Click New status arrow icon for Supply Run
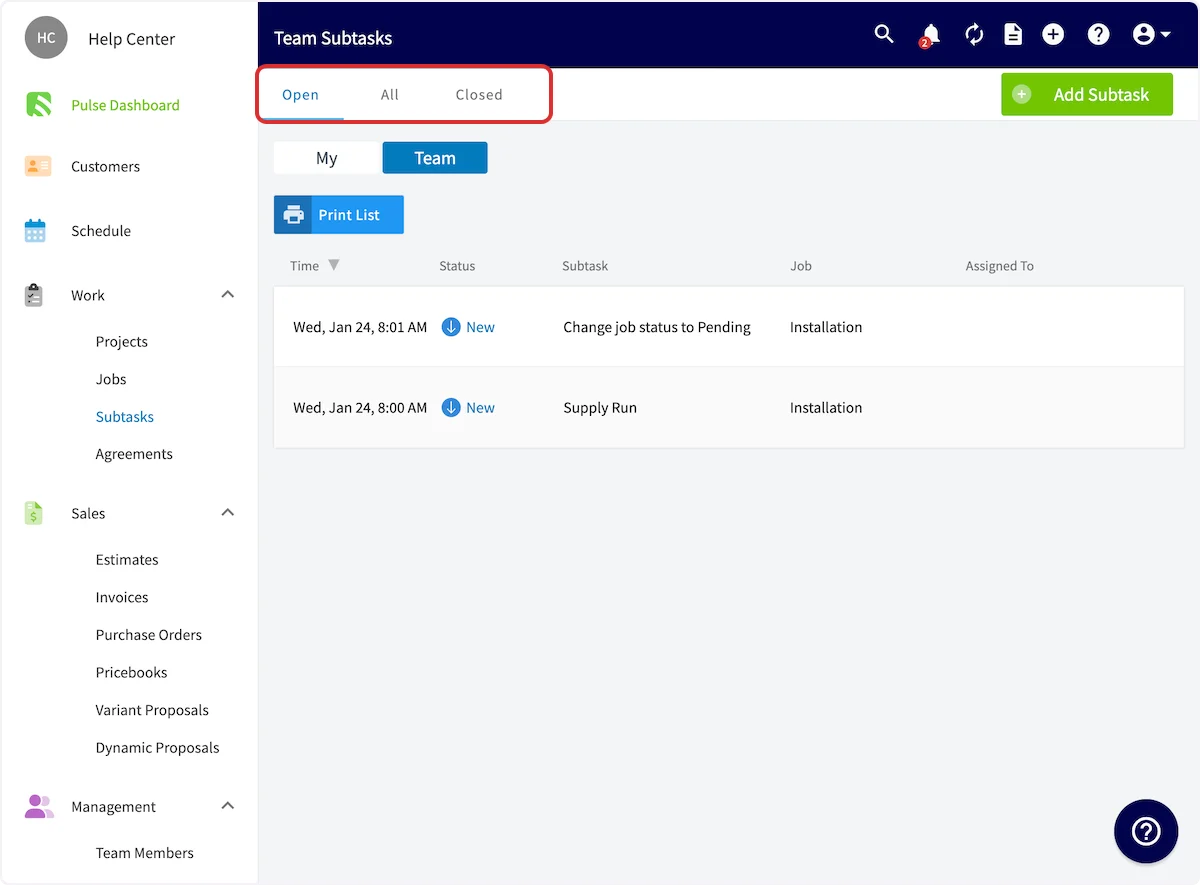This screenshot has height=885, width=1200. (451, 407)
